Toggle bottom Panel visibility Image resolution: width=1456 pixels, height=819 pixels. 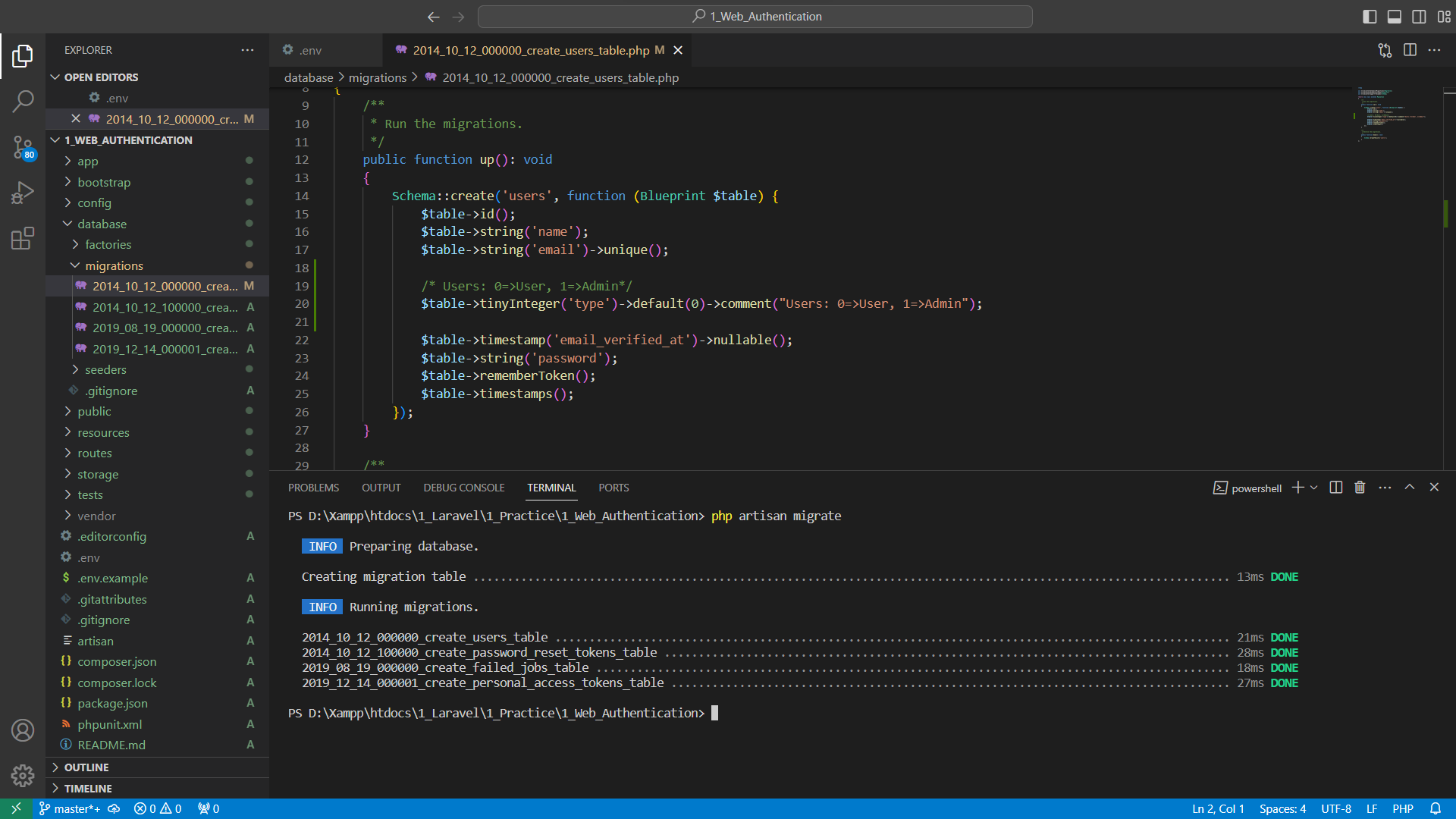1394,17
